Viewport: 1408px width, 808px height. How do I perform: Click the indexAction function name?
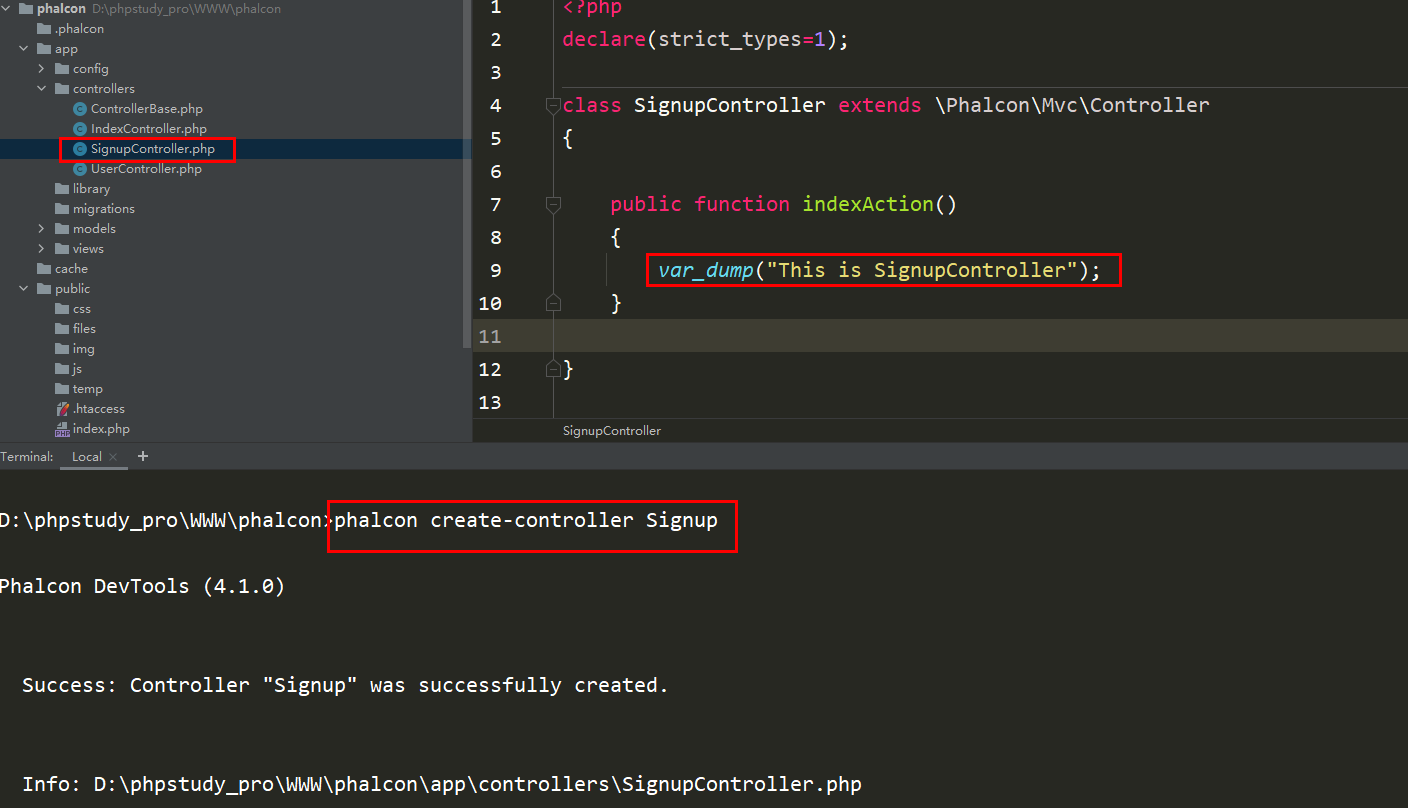coord(868,204)
